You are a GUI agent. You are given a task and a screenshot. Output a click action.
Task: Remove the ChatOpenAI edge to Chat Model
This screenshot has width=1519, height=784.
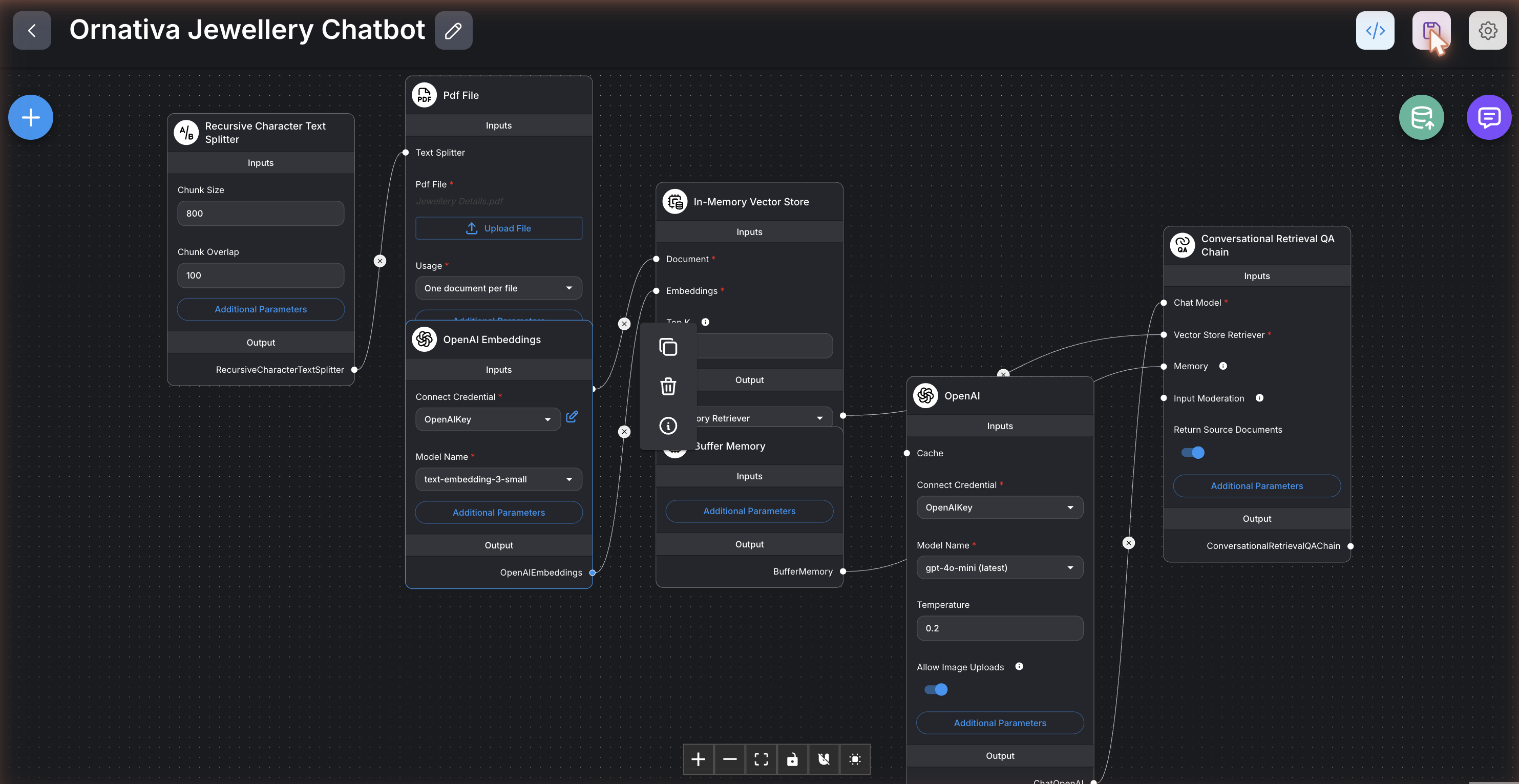pos(1128,543)
